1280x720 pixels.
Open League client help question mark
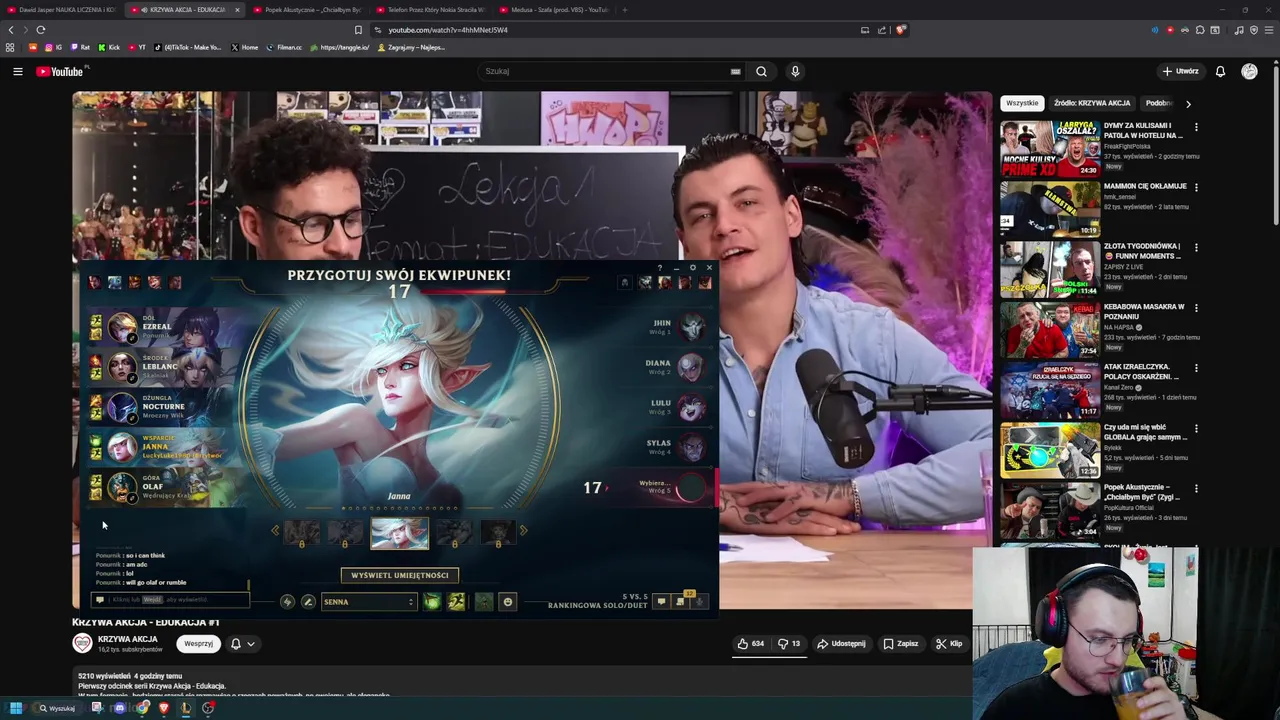pos(659,268)
